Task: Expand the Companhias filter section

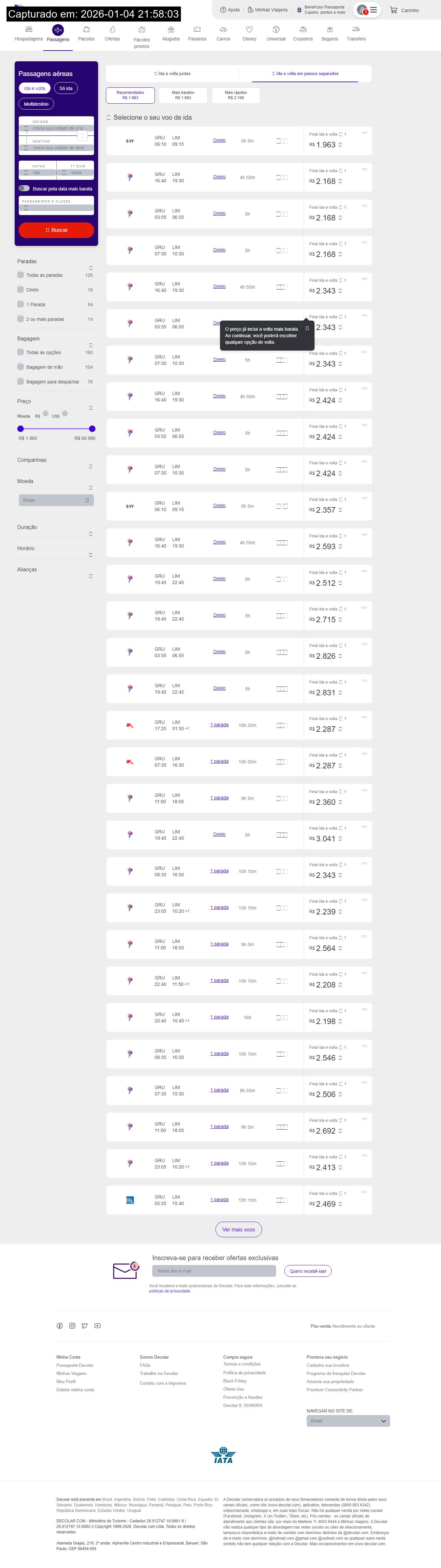Action: [x=91, y=467]
